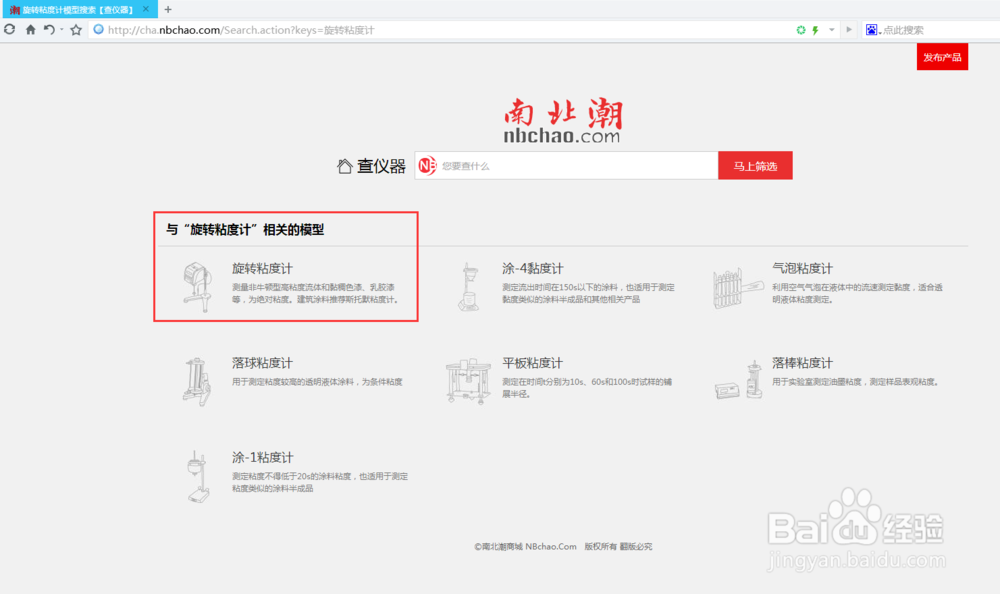Open the 涂-4黏度计 model link

point(533,269)
